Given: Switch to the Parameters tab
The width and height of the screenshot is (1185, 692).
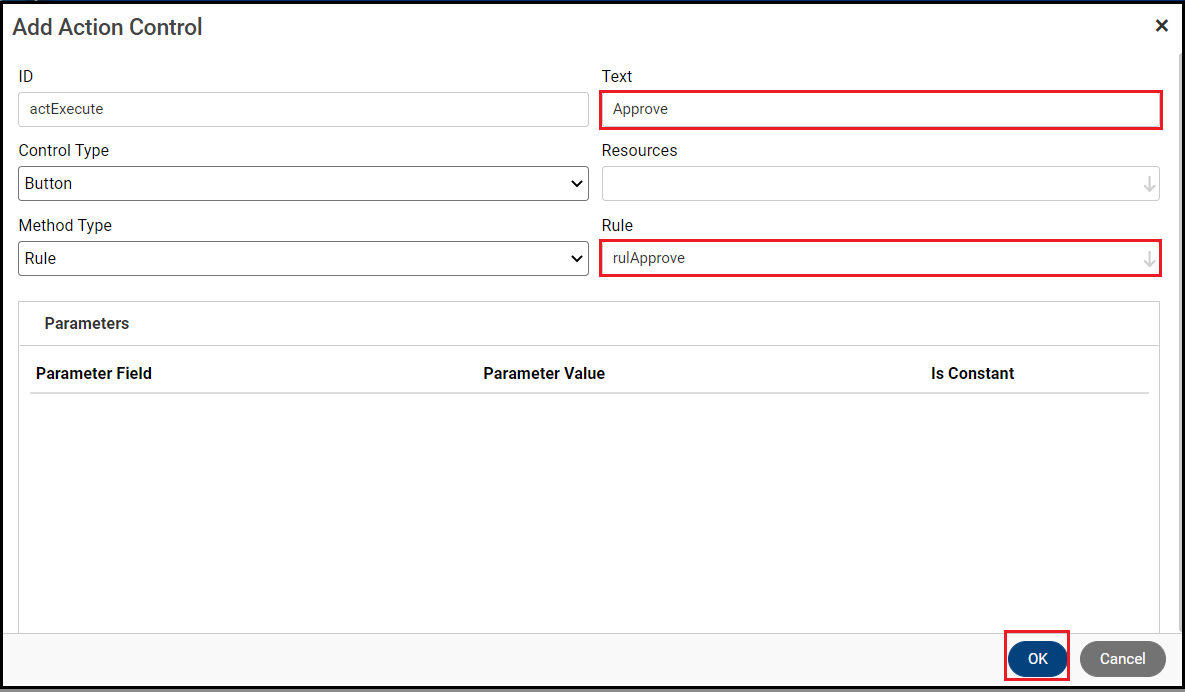Looking at the screenshot, I should [x=87, y=324].
